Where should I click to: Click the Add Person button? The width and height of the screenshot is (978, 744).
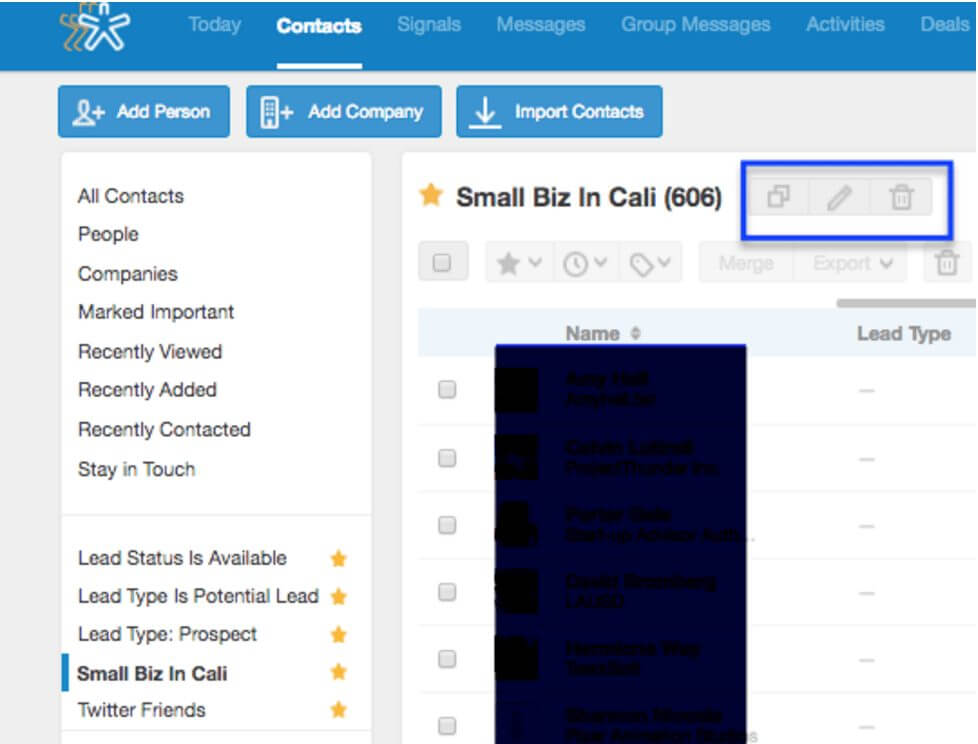[x=144, y=112]
